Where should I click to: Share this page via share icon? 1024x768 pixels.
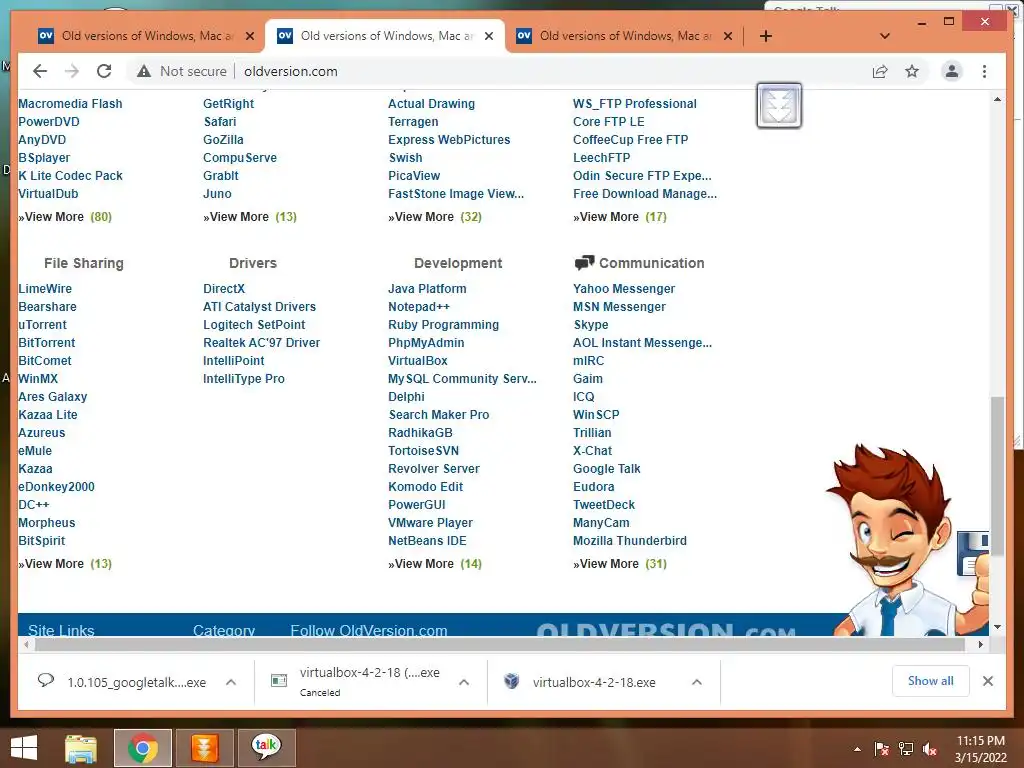[880, 71]
